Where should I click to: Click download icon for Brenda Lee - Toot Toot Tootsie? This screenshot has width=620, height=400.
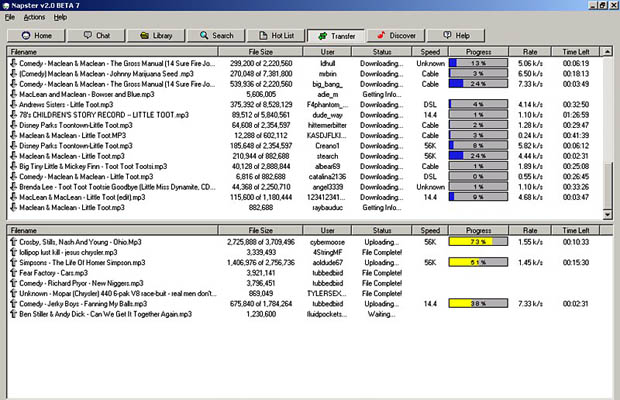[13, 187]
